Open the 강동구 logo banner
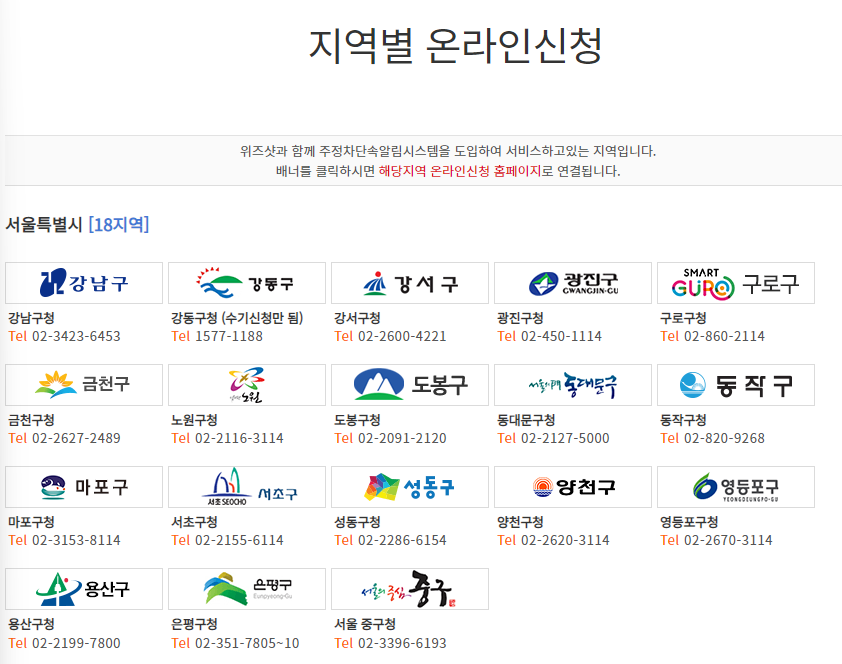 coord(247,283)
